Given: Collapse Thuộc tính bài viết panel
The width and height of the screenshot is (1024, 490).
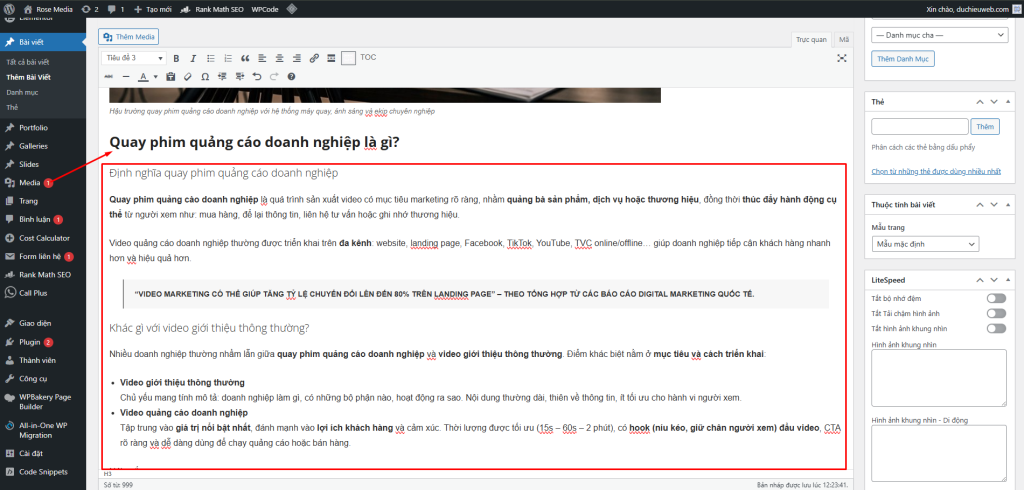Looking at the screenshot, I should (1010, 204).
